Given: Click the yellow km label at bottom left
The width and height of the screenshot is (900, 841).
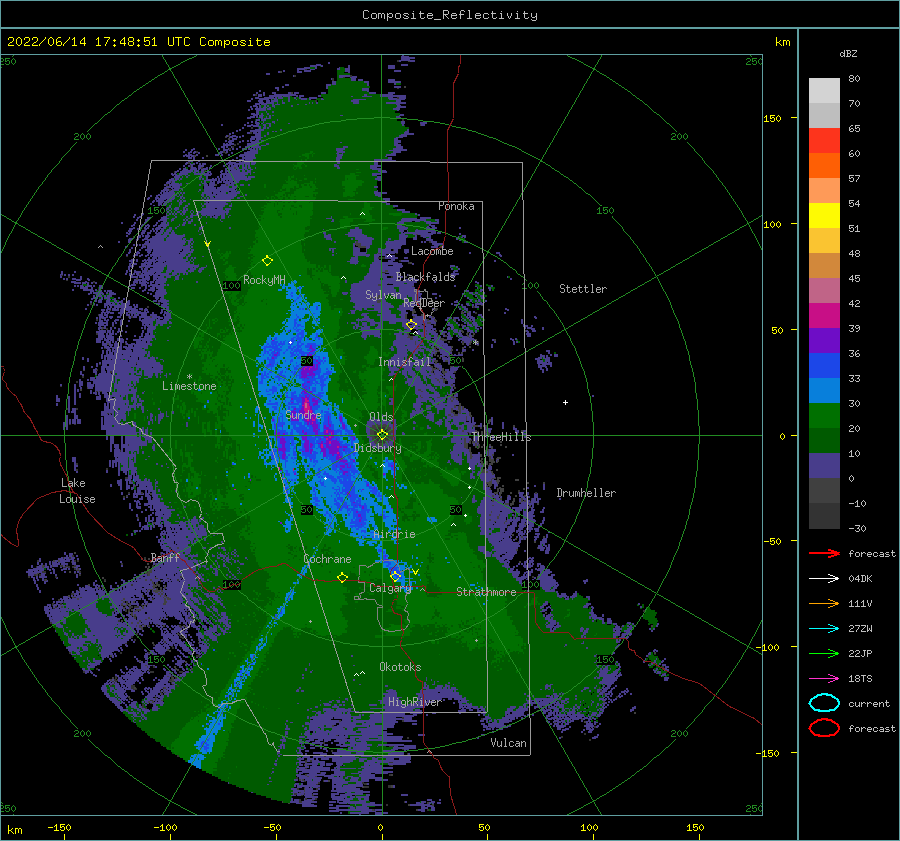Looking at the screenshot, I should click(x=14, y=830).
